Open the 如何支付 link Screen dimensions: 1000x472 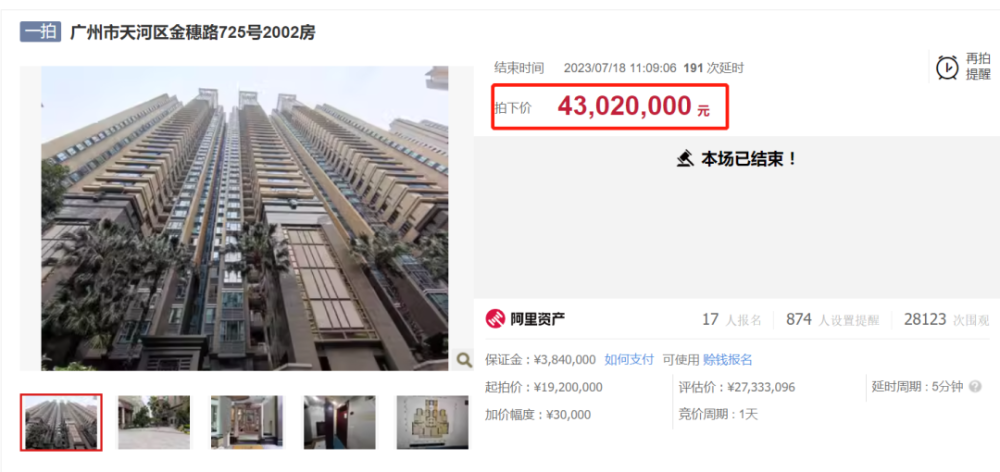click(x=629, y=360)
